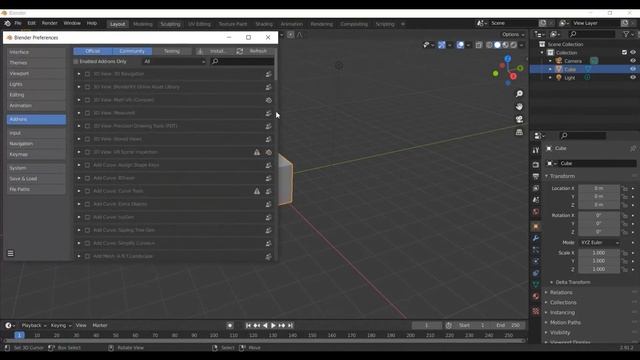Open the Particles properties tab icon
The width and height of the screenshot is (640, 360).
pyautogui.click(x=536, y=249)
